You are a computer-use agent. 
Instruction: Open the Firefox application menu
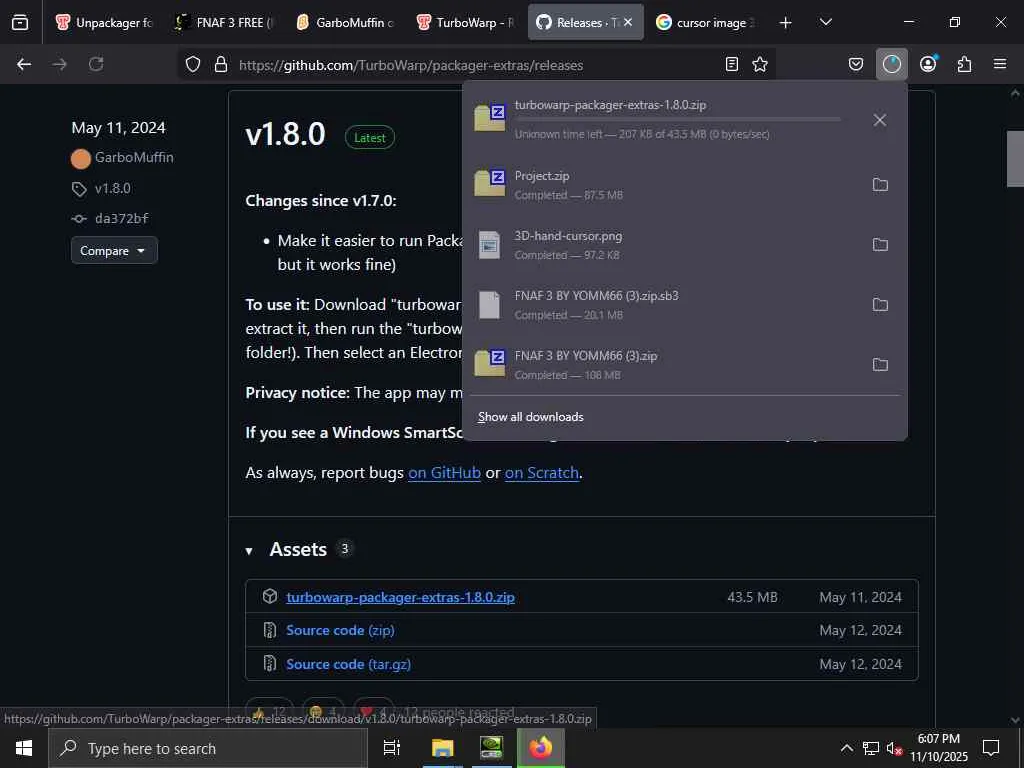pos(1000,64)
